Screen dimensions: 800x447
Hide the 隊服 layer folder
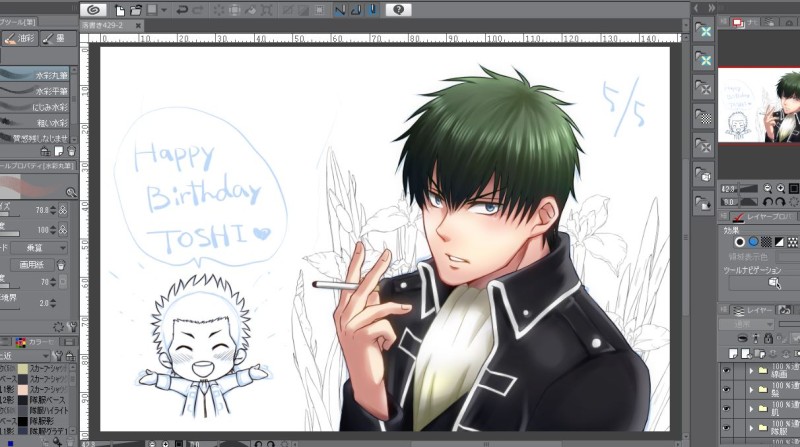click(x=727, y=428)
